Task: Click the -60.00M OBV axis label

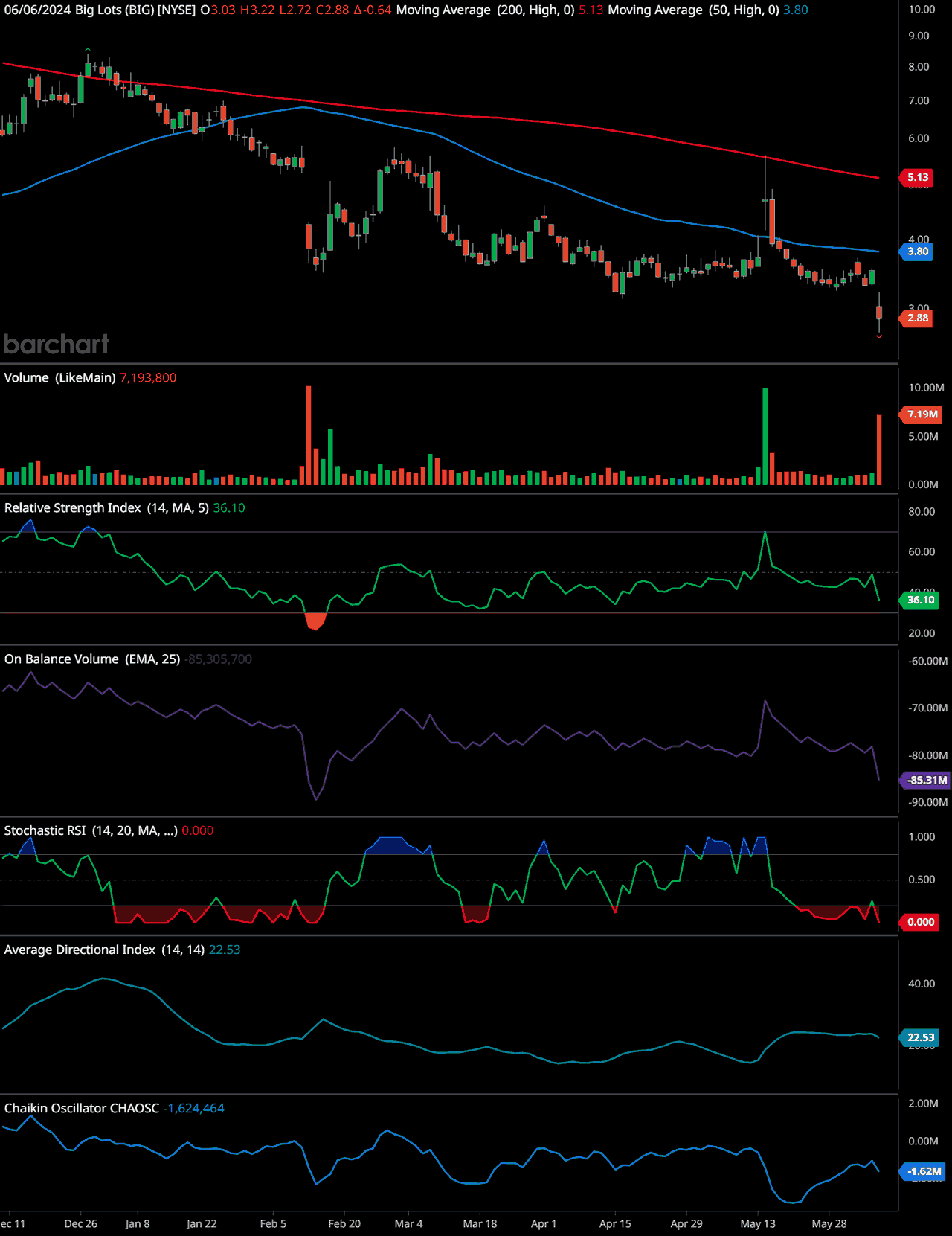Action: click(927, 662)
